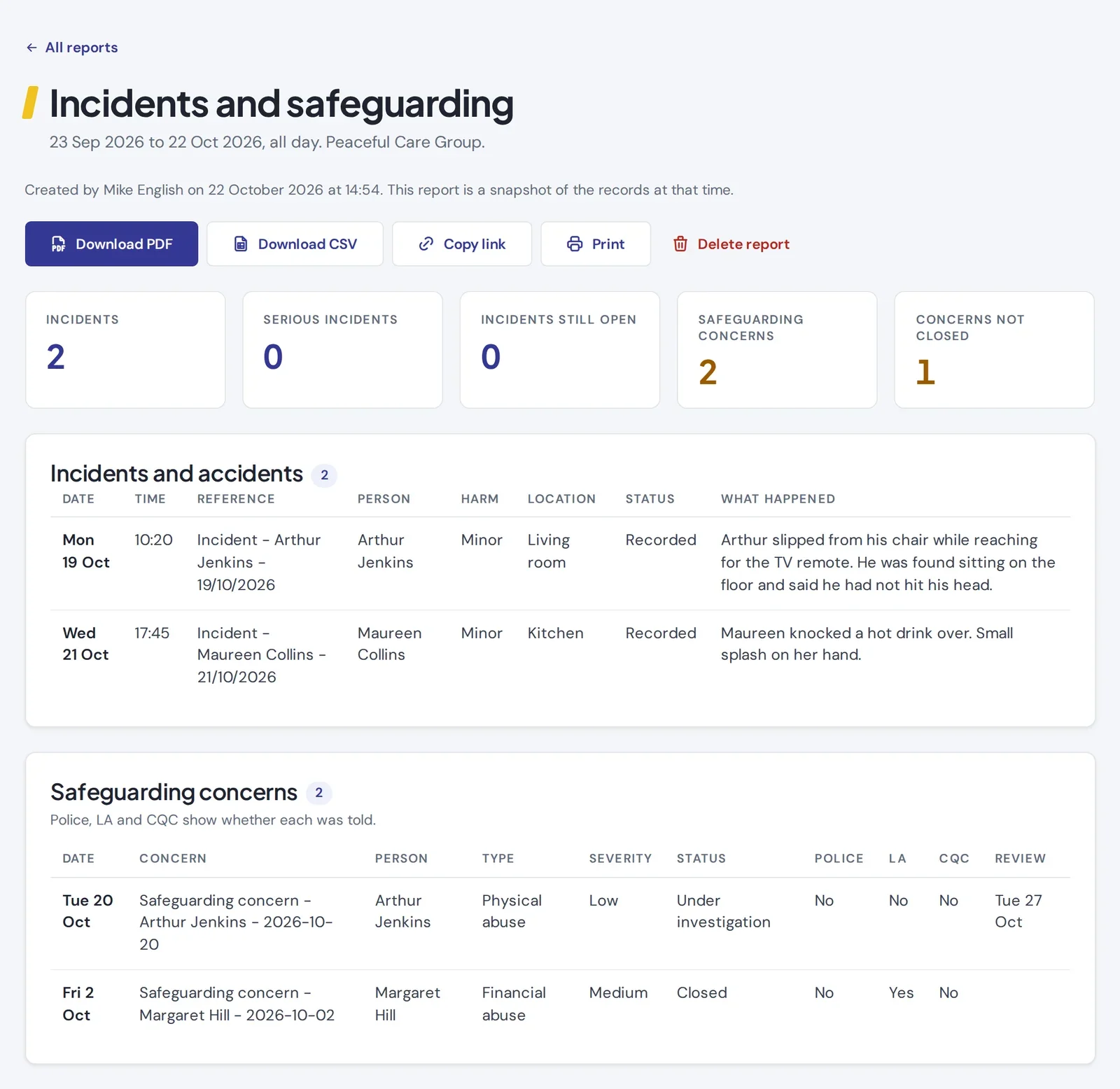Click 'Tue 27 Oct' review date
This screenshot has width=1120, height=1089.
[x=1018, y=911]
